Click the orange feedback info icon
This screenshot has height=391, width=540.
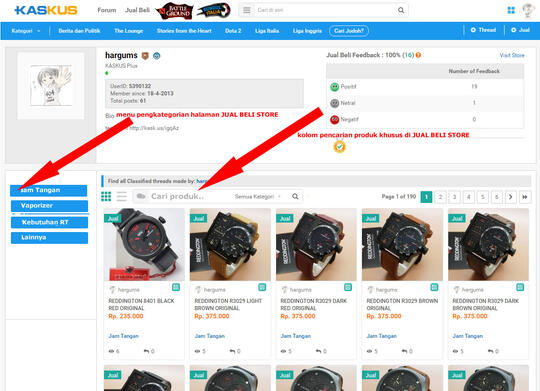click(418, 55)
